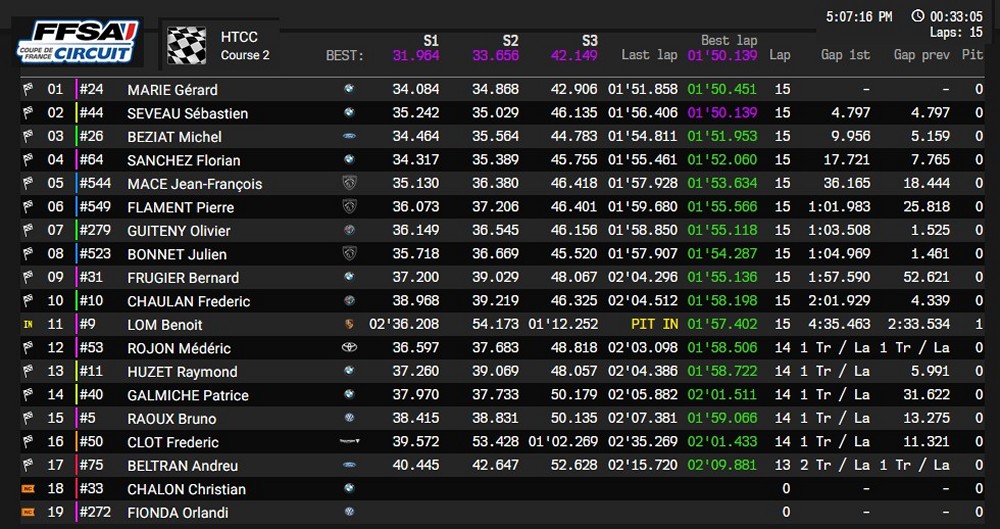Image resolution: width=1000 pixels, height=529 pixels.
Task: Click the Ford badge in BEZIAT Michel's row
Action: tap(349, 136)
